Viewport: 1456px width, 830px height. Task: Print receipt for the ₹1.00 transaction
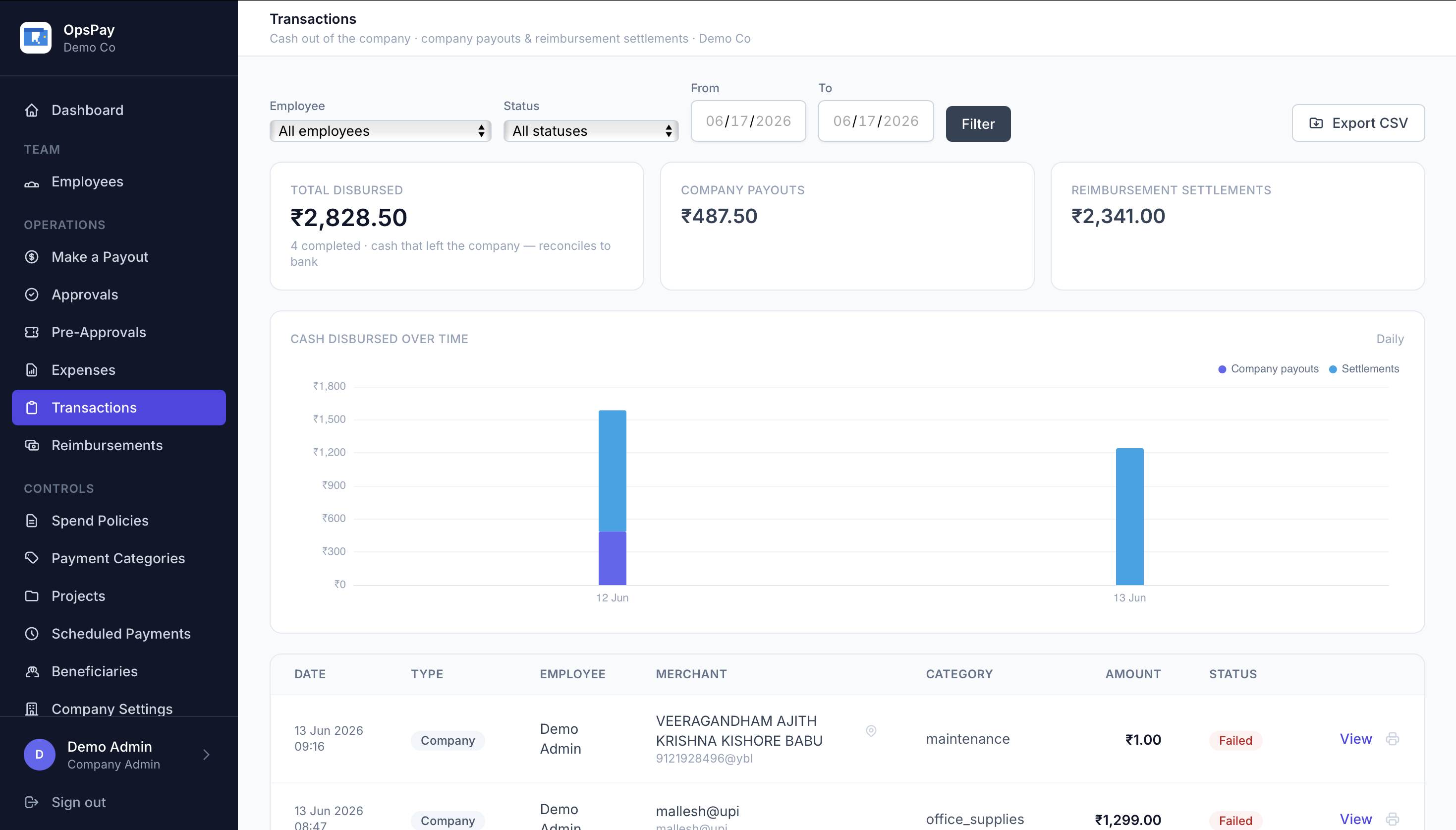pos(1392,739)
